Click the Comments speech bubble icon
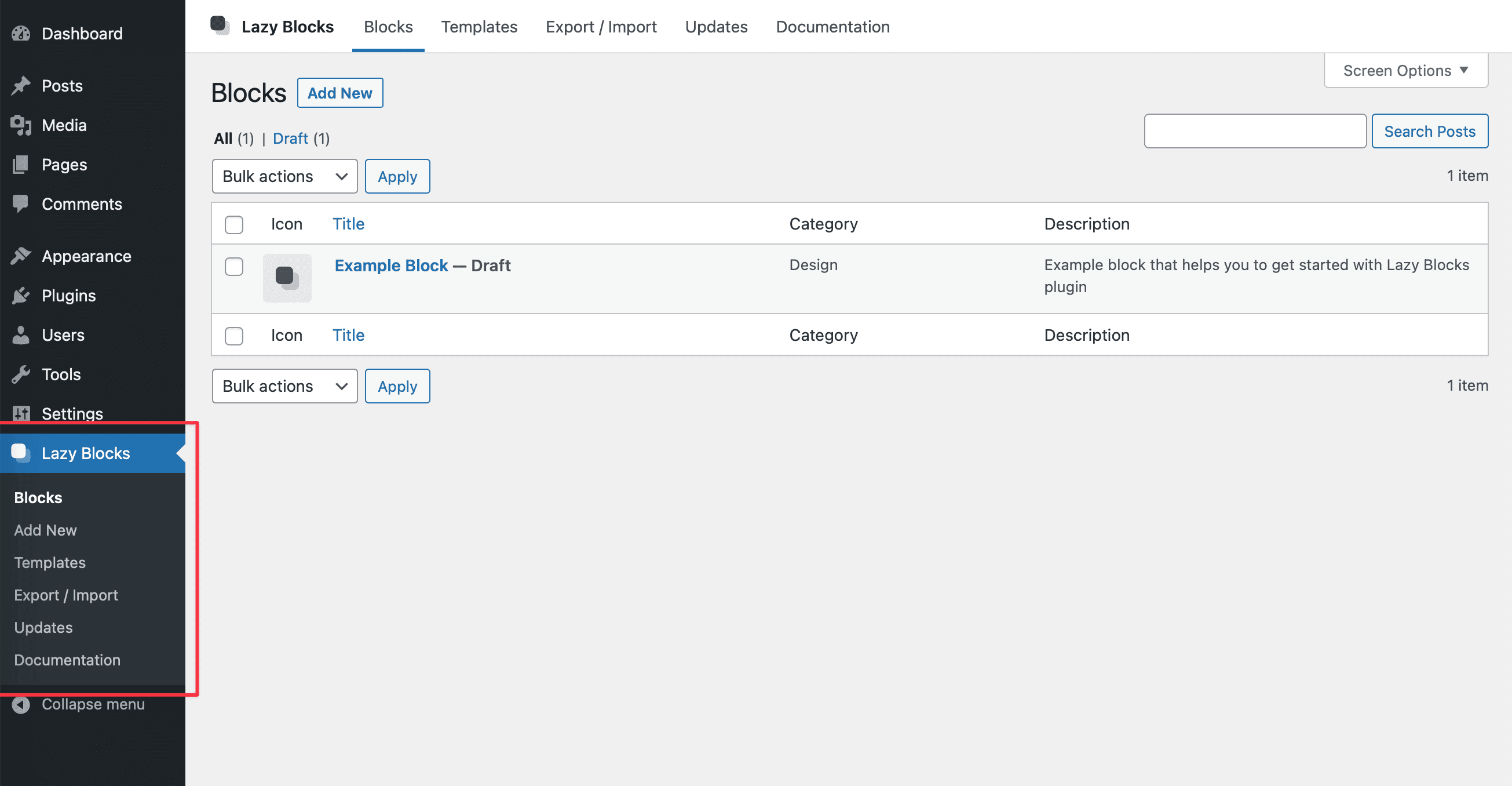 pyautogui.click(x=20, y=204)
